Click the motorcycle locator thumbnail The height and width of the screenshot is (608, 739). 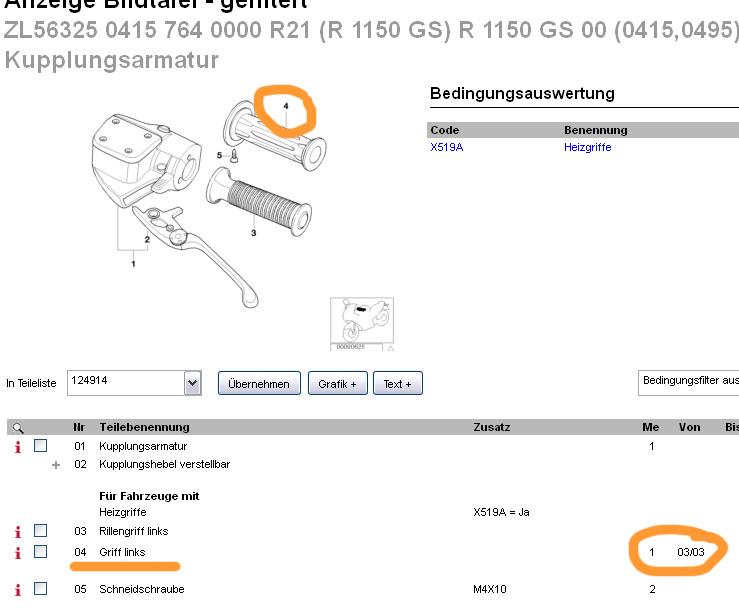tap(362, 324)
